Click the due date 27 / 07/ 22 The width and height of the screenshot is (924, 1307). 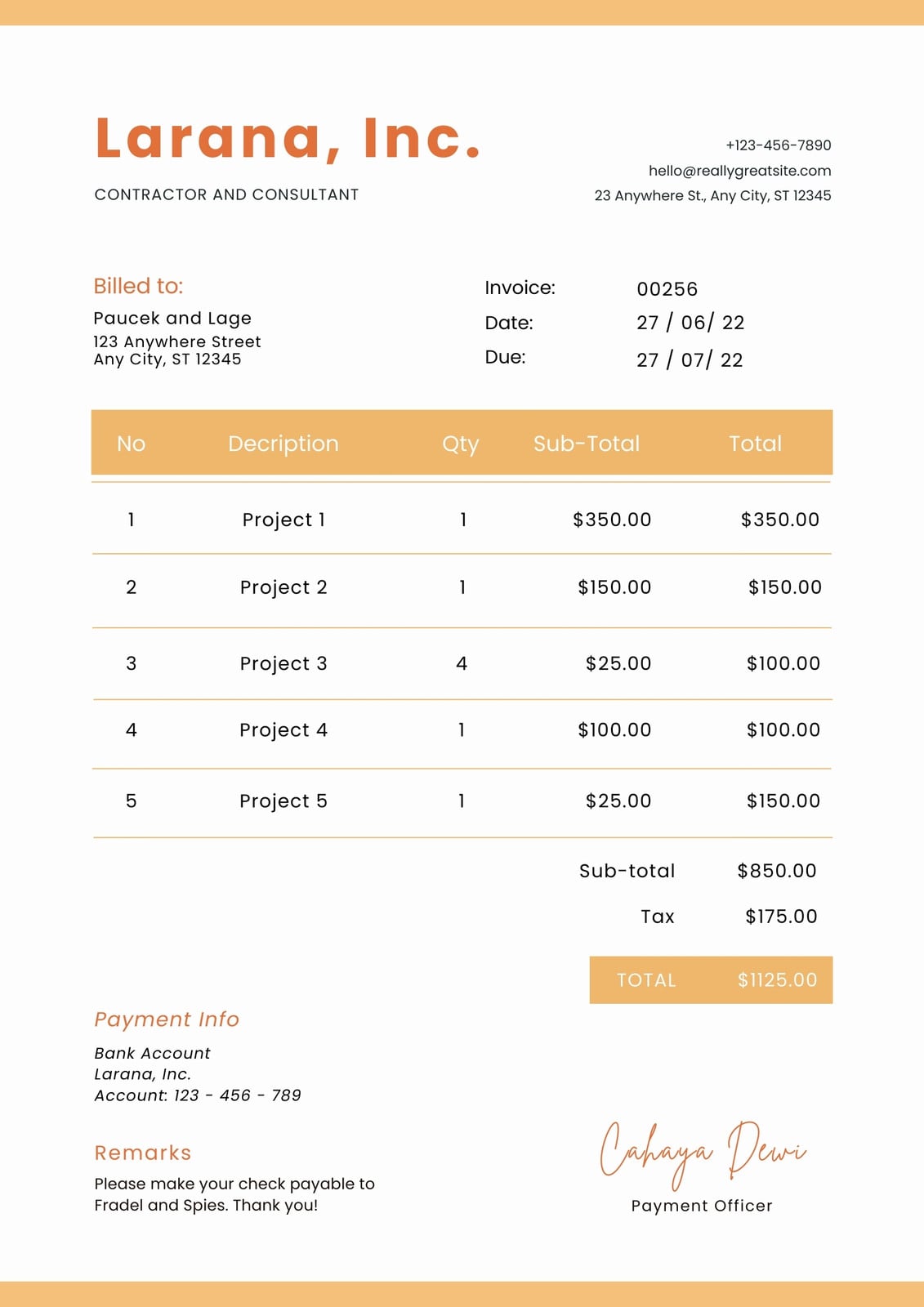coord(690,360)
